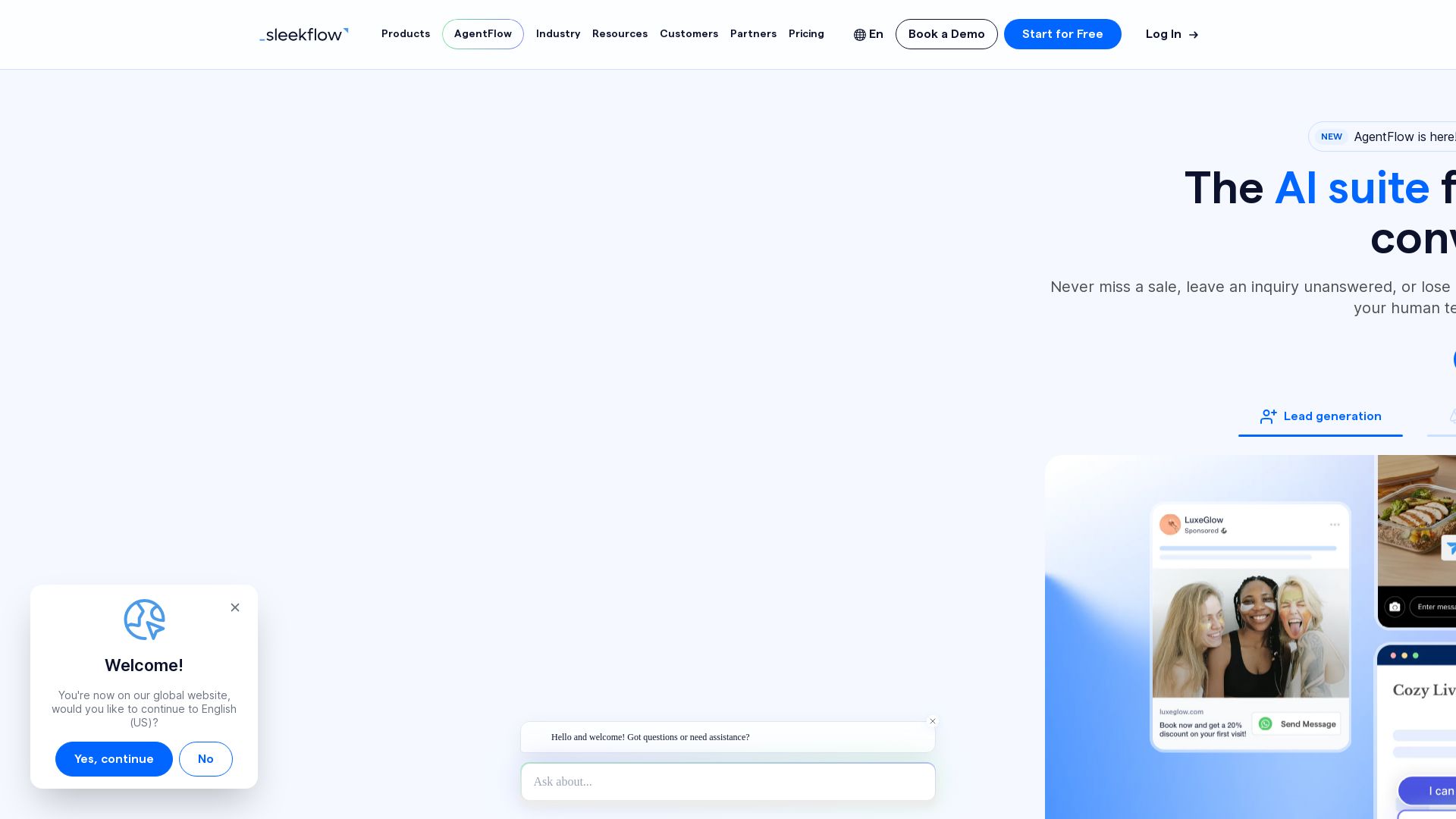Click the LuxeGlow ad photo
The width and height of the screenshot is (1456, 819).
tap(1250, 633)
